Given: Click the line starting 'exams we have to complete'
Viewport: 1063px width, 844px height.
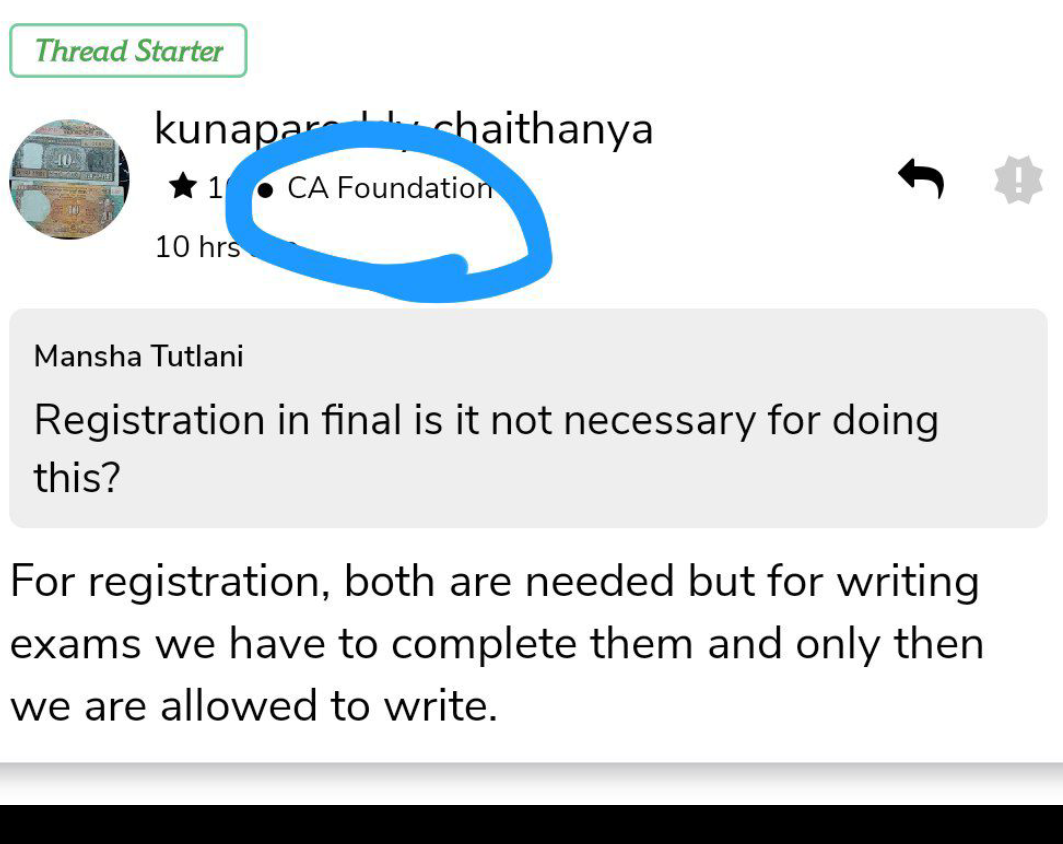Looking at the screenshot, I should tap(496, 644).
